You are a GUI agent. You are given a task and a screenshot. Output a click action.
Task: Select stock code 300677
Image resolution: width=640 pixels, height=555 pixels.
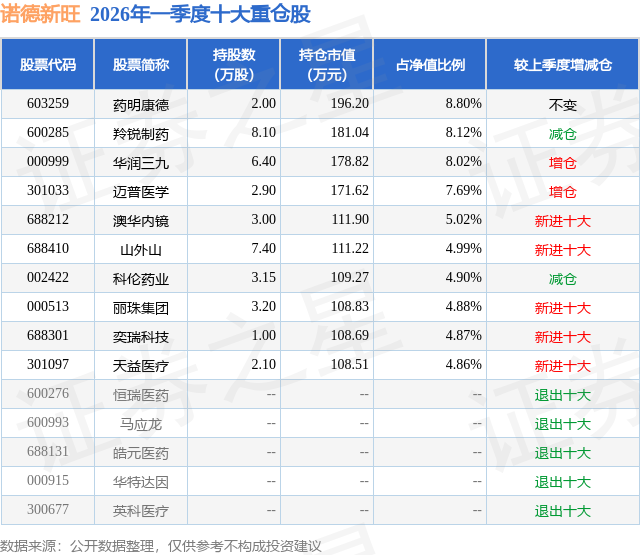(48, 509)
